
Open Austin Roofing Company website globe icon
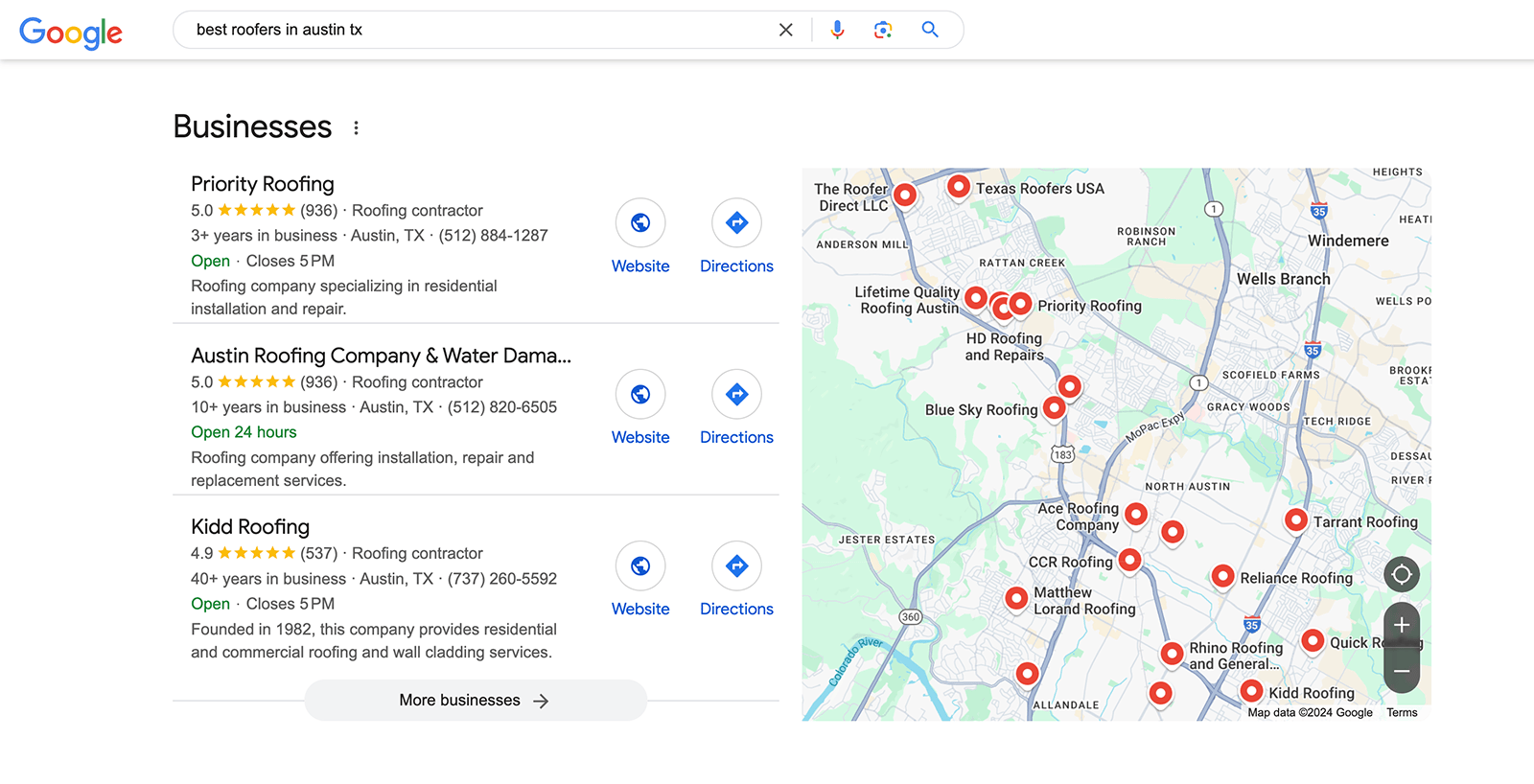640,394
